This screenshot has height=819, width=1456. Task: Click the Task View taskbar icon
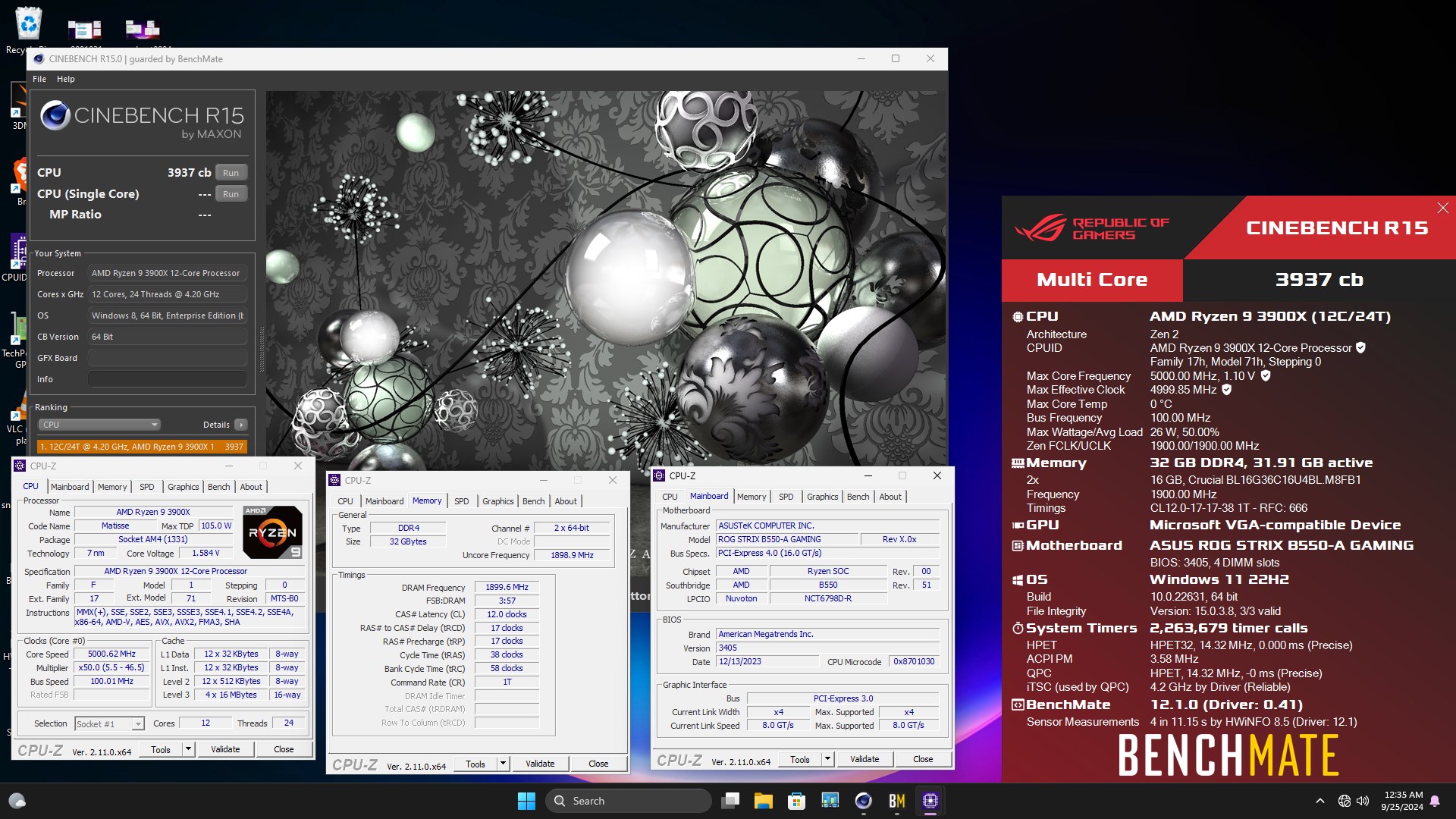730,801
